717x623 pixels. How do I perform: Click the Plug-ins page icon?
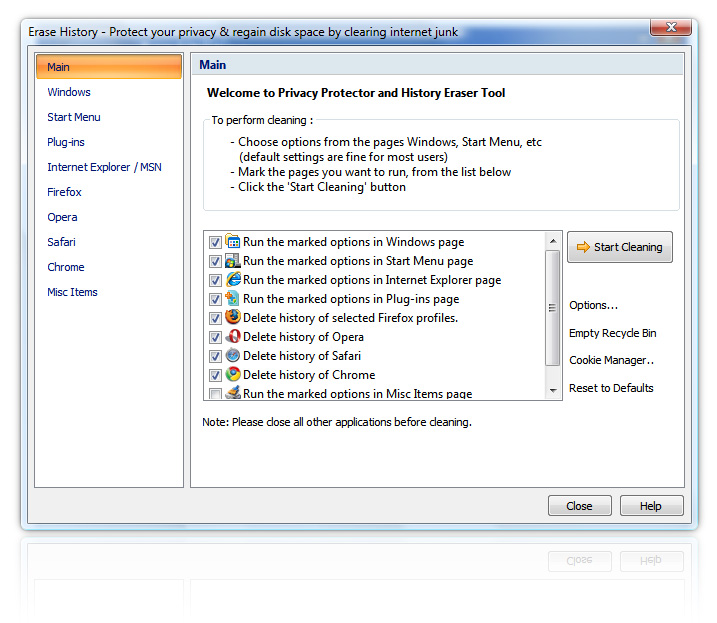click(233, 299)
